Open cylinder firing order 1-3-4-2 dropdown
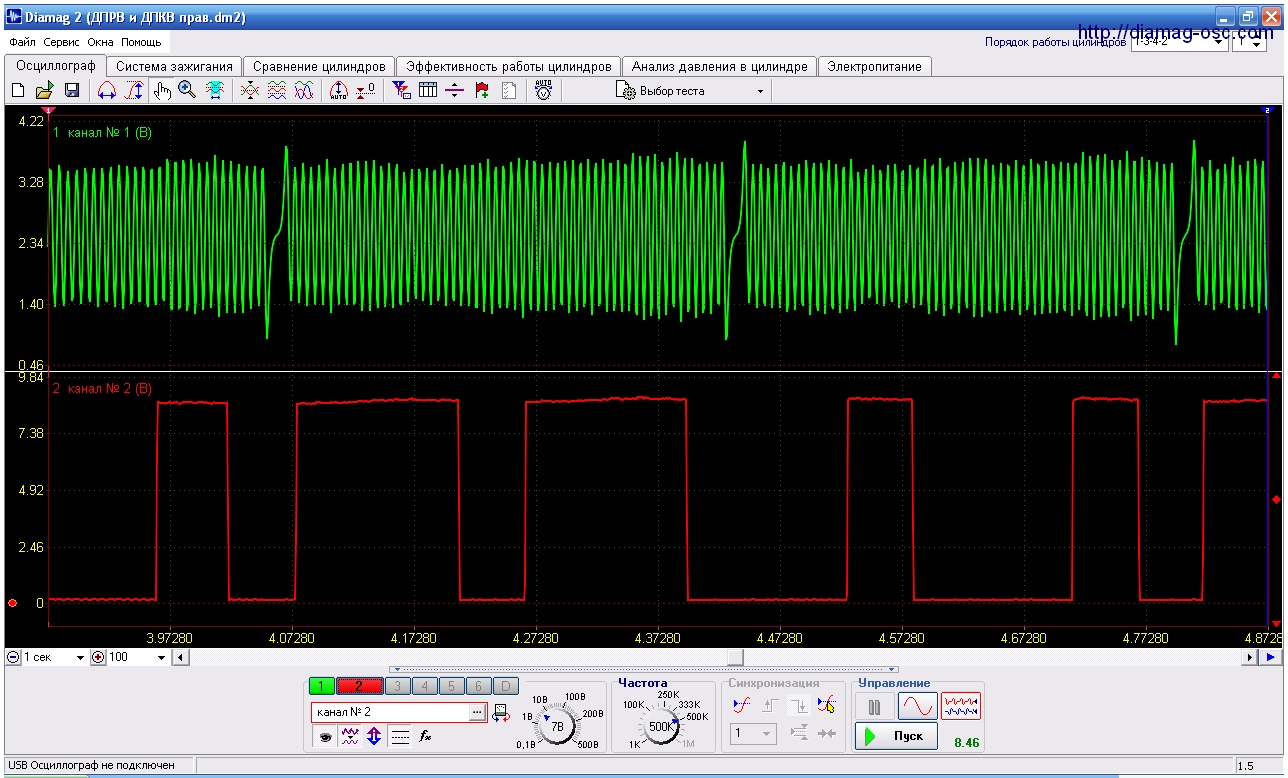Viewport: 1288px width, 778px height. point(1178,43)
